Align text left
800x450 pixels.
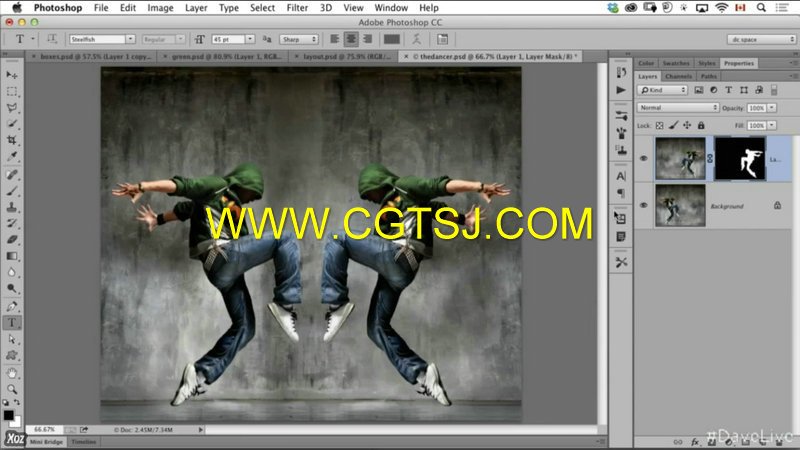[335, 39]
